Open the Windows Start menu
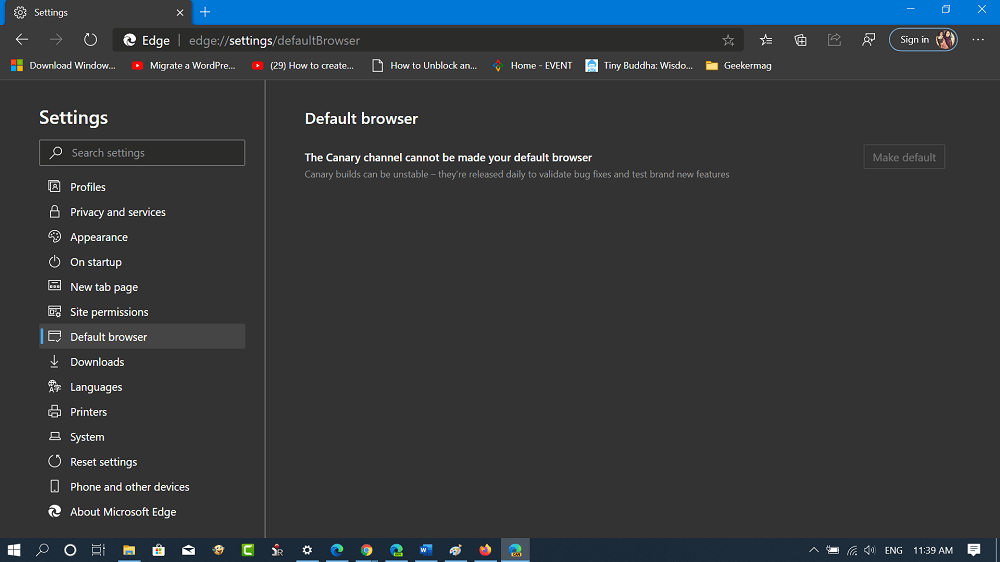1000x562 pixels. click(14, 550)
